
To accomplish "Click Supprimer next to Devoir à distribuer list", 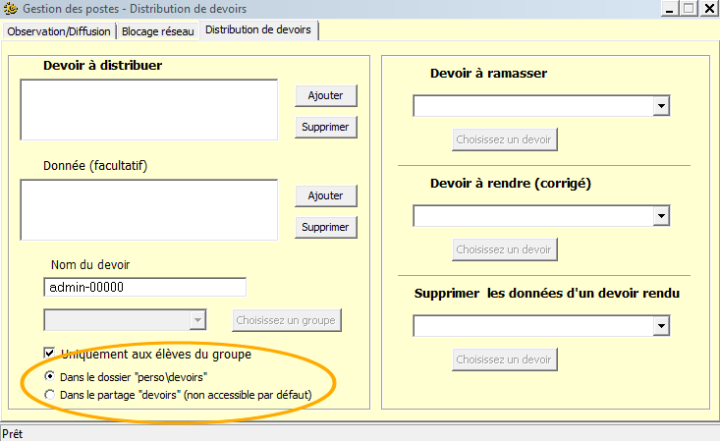I will click(325, 127).
